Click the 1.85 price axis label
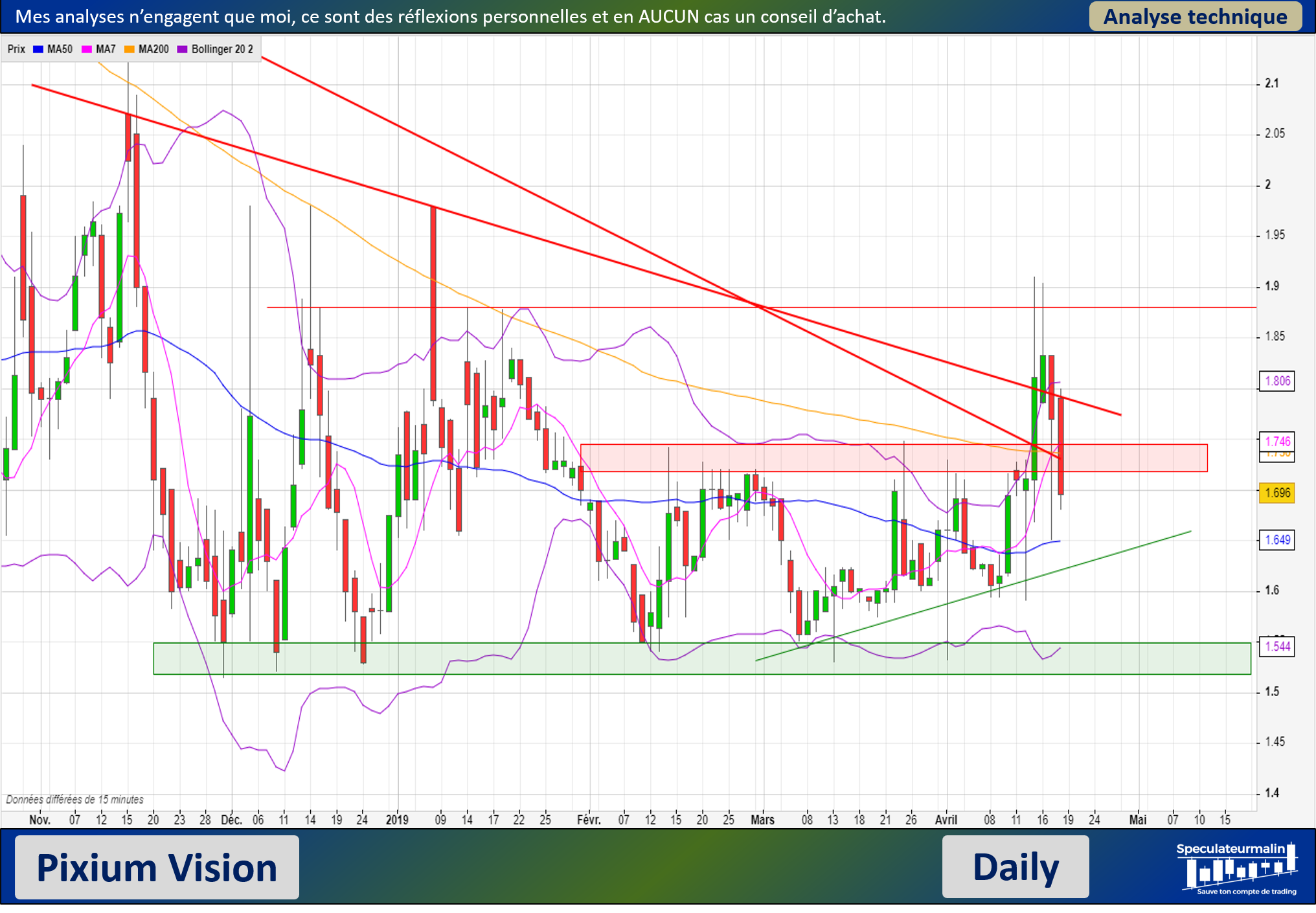 [x=1275, y=337]
